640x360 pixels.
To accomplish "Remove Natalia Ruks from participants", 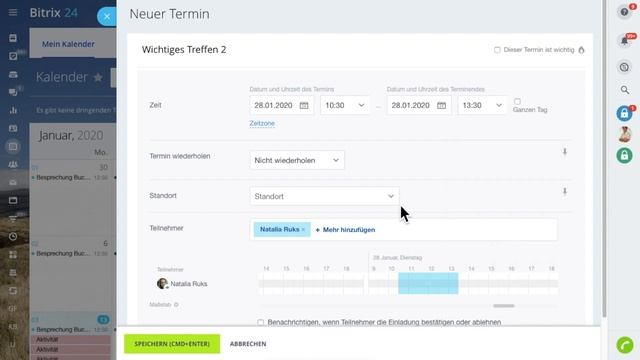I will point(303,230).
